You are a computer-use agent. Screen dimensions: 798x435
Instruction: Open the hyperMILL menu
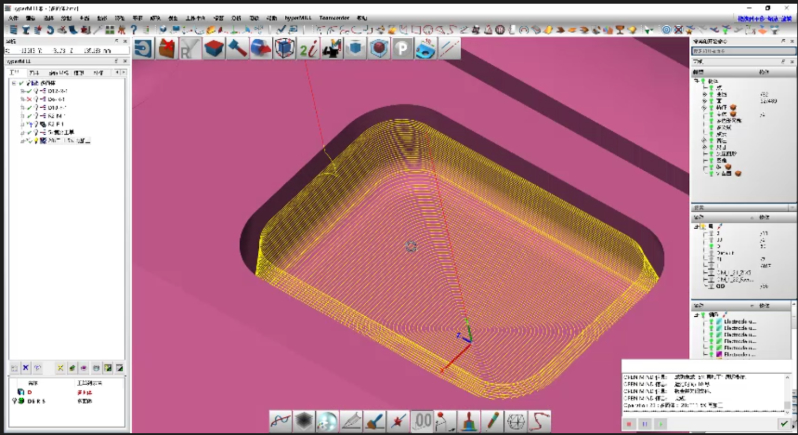click(297, 18)
